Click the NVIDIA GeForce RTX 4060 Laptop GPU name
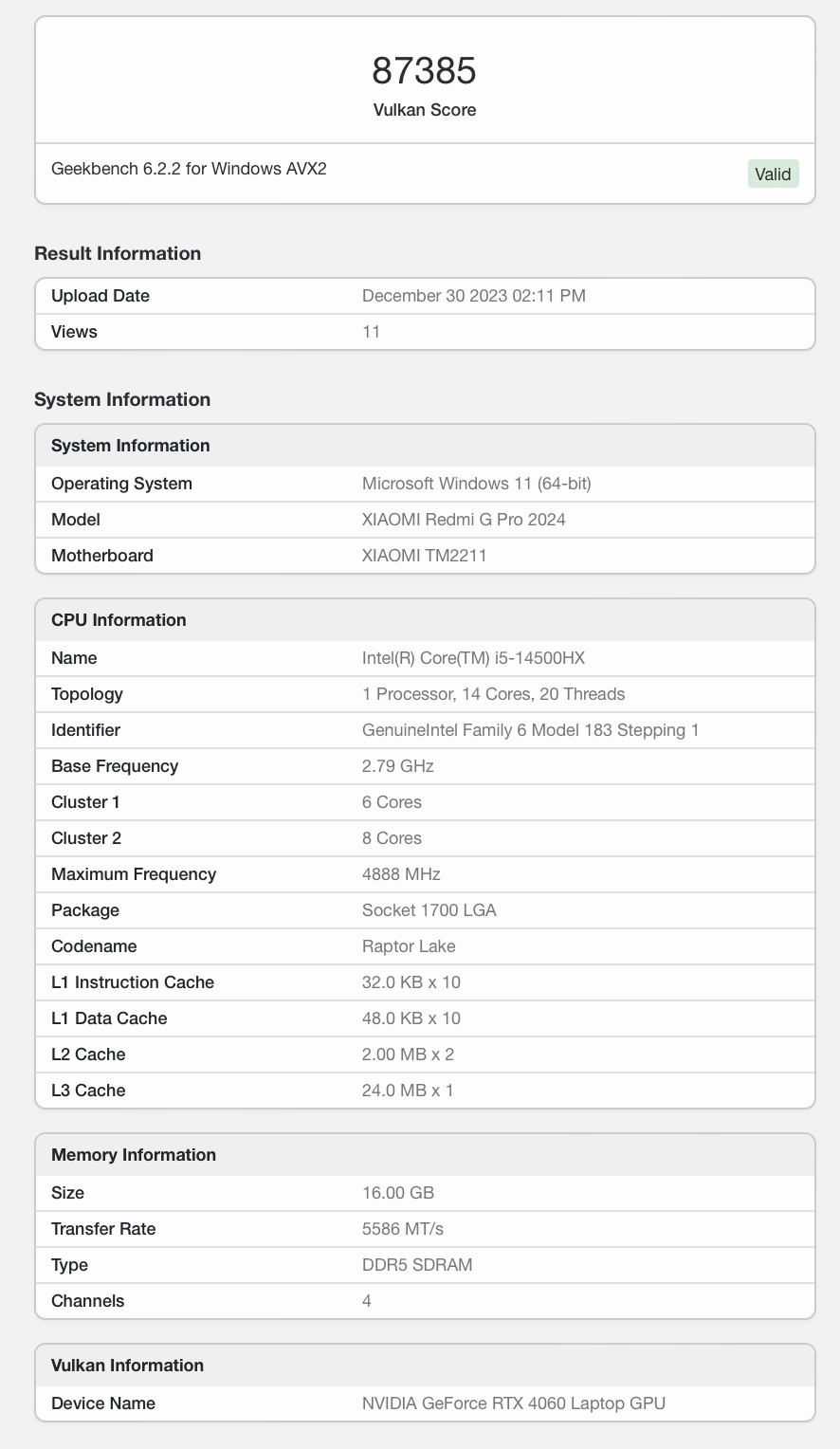Image resolution: width=840 pixels, height=1449 pixels. (514, 1403)
